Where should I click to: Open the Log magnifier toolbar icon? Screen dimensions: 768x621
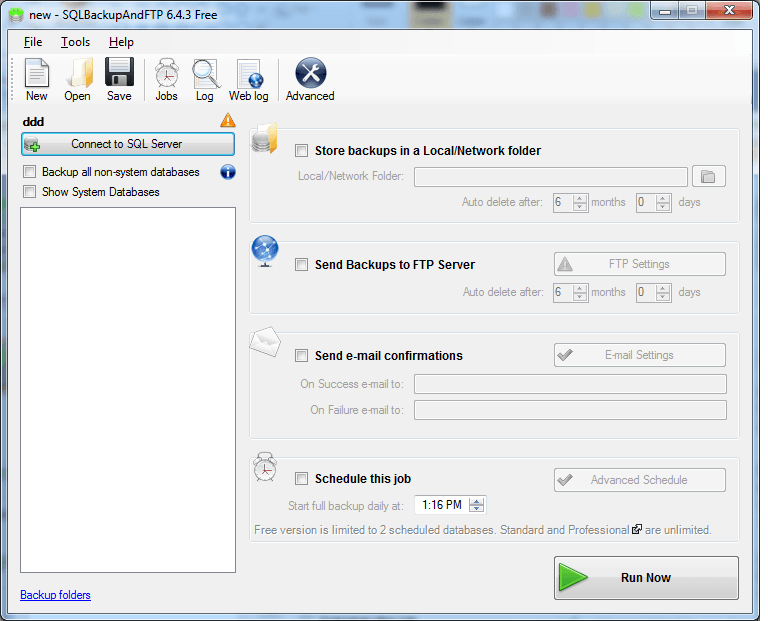tap(205, 79)
